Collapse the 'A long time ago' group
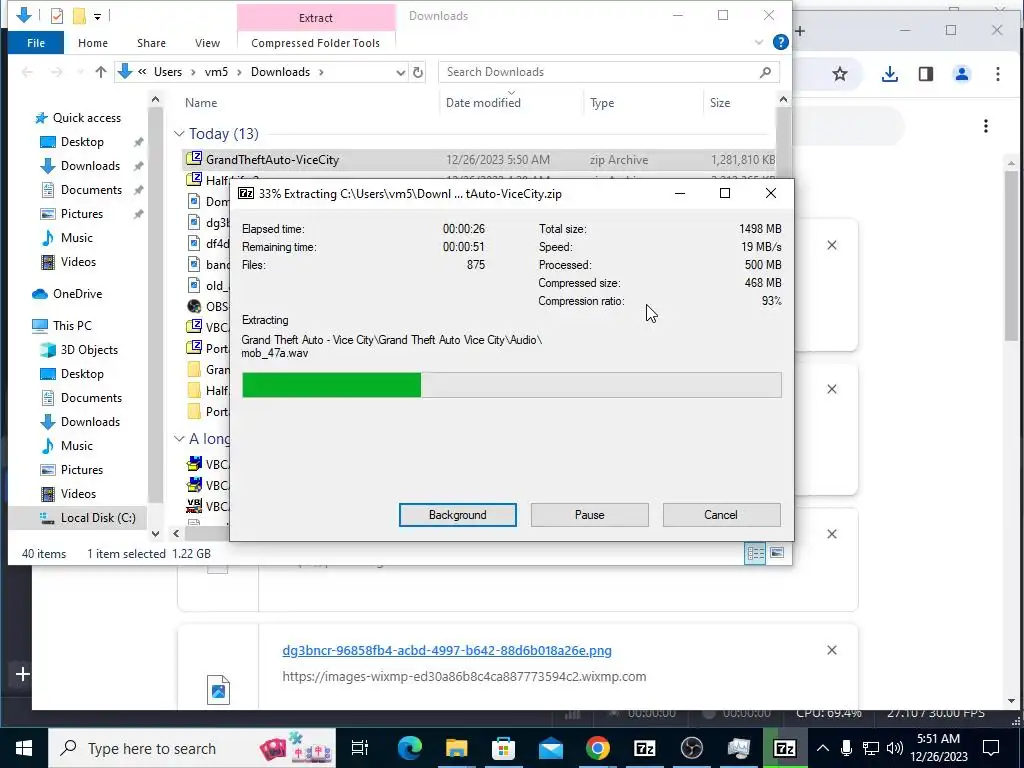 pyautogui.click(x=179, y=439)
